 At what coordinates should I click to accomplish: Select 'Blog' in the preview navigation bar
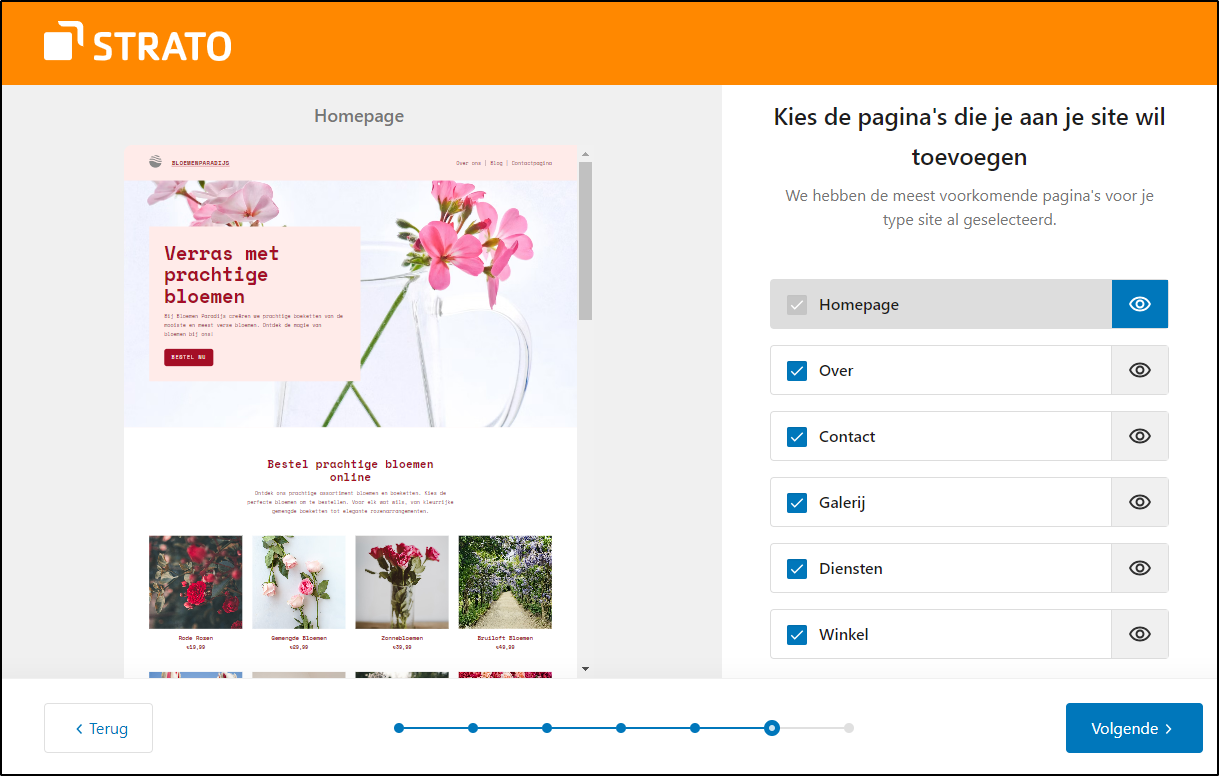point(497,162)
